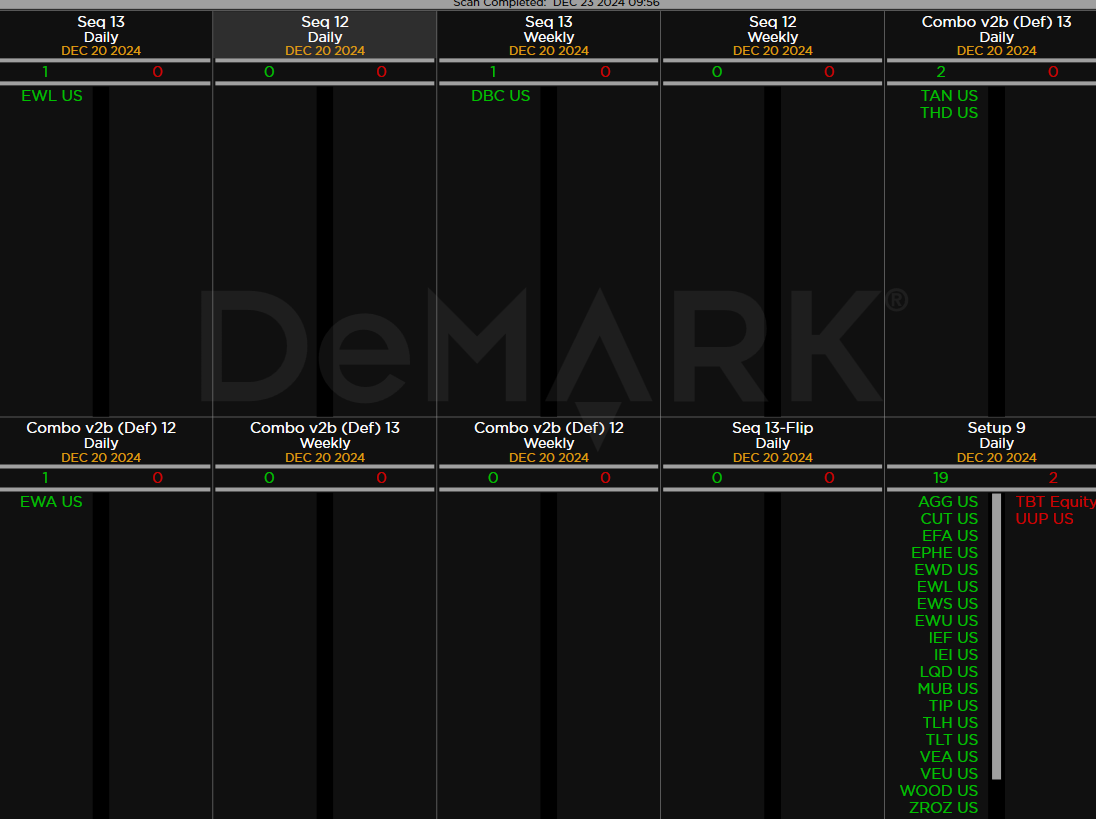Click red count 0 under Combo v2b 12 Weekly
The image size is (1096, 819).
(x=605, y=478)
